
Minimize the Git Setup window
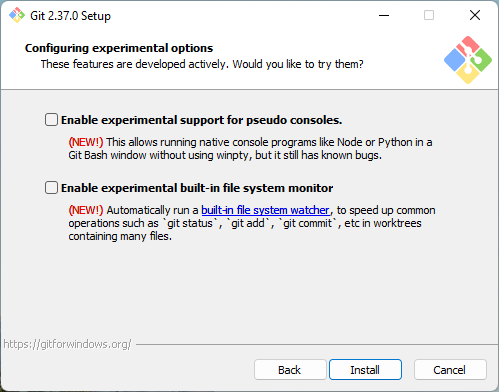[384, 15]
